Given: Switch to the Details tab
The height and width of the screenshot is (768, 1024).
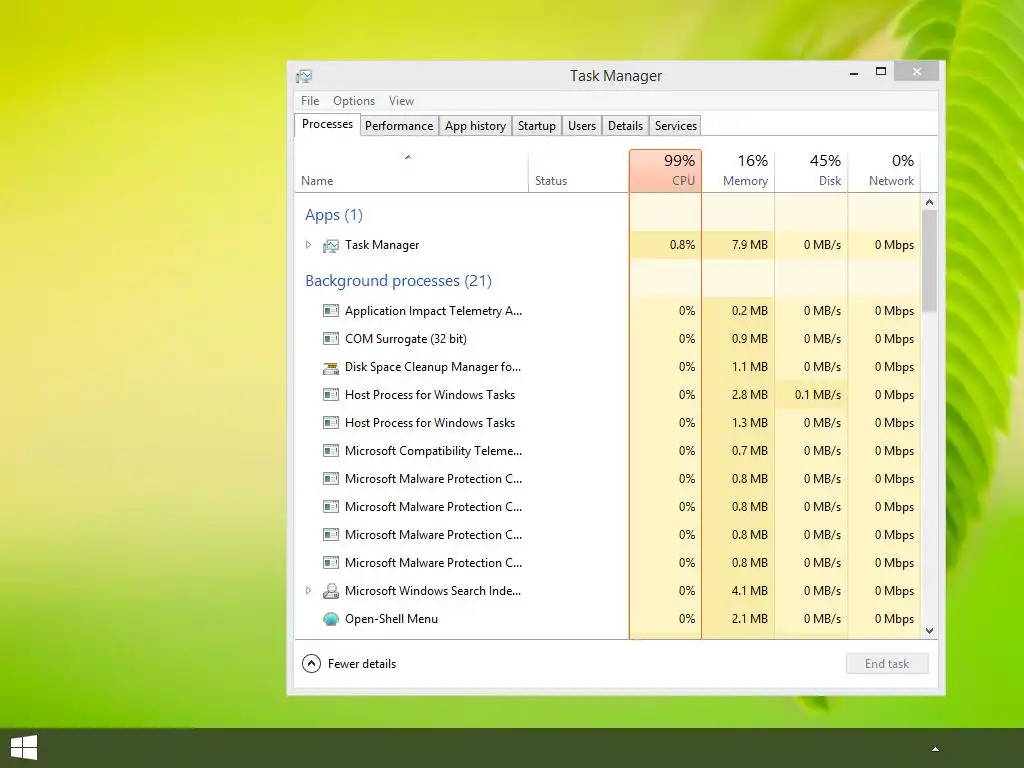Looking at the screenshot, I should coord(626,126).
